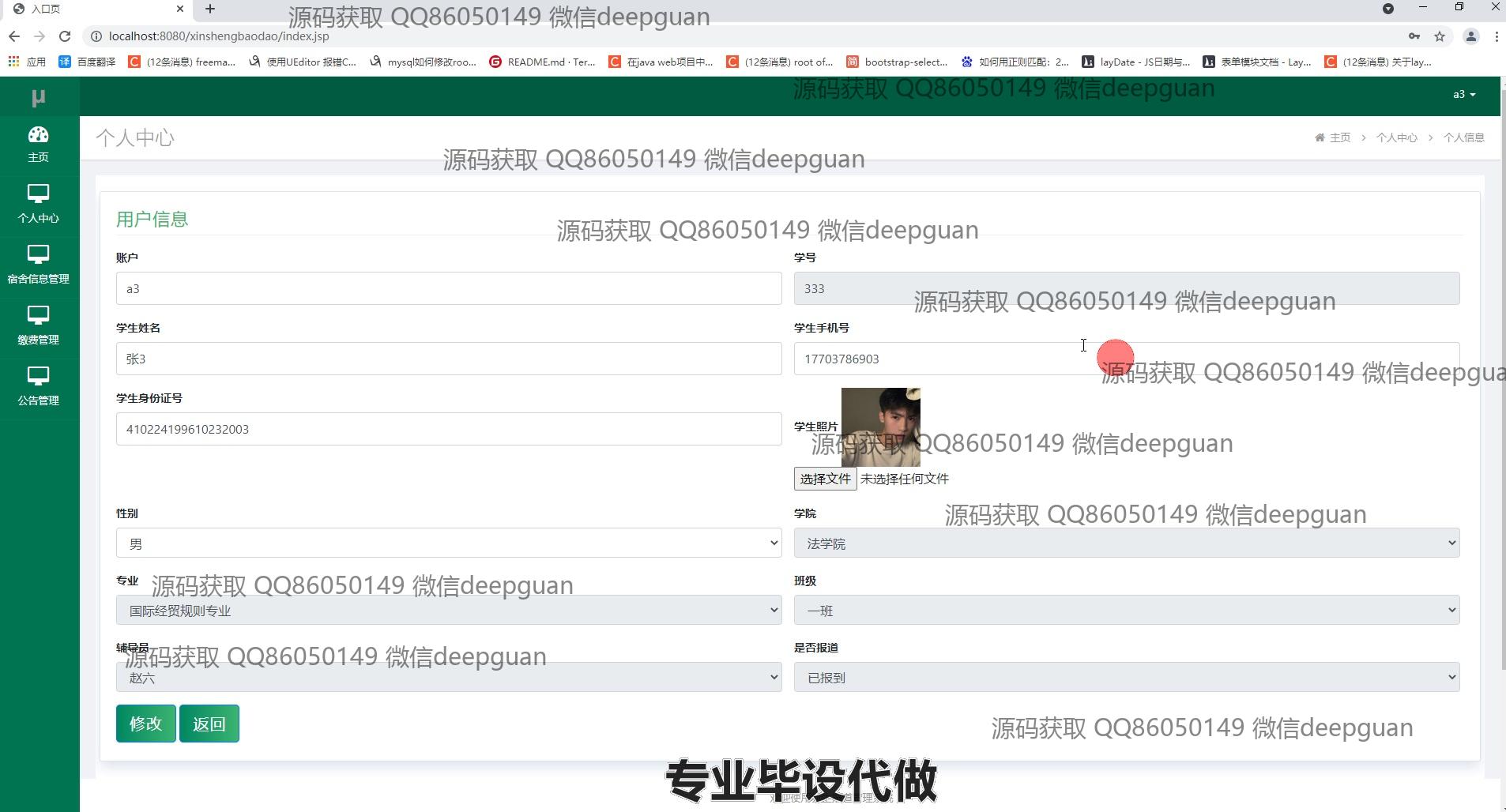This screenshot has width=1506, height=812.
Task: Open 缴费管理 sidebar icon
Action: pyautogui.click(x=38, y=315)
